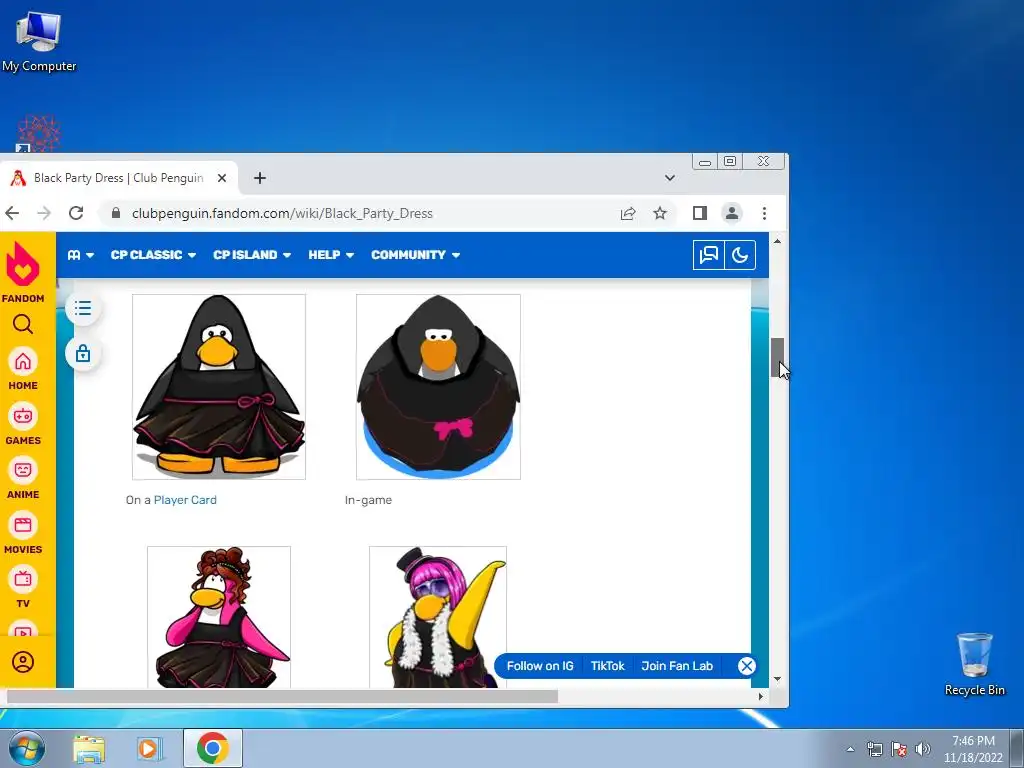The height and width of the screenshot is (768, 1024).
Task: Bookmark this page with star icon
Action: tap(660, 213)
